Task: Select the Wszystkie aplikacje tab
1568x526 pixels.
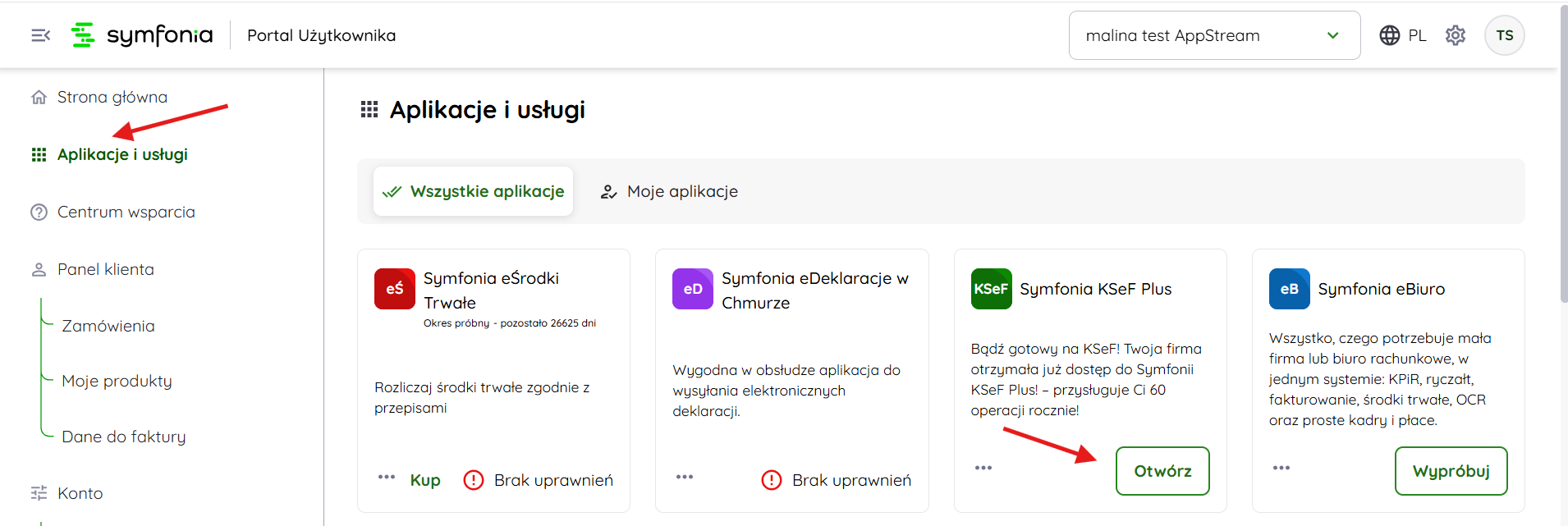Action: tap(473, 191)
